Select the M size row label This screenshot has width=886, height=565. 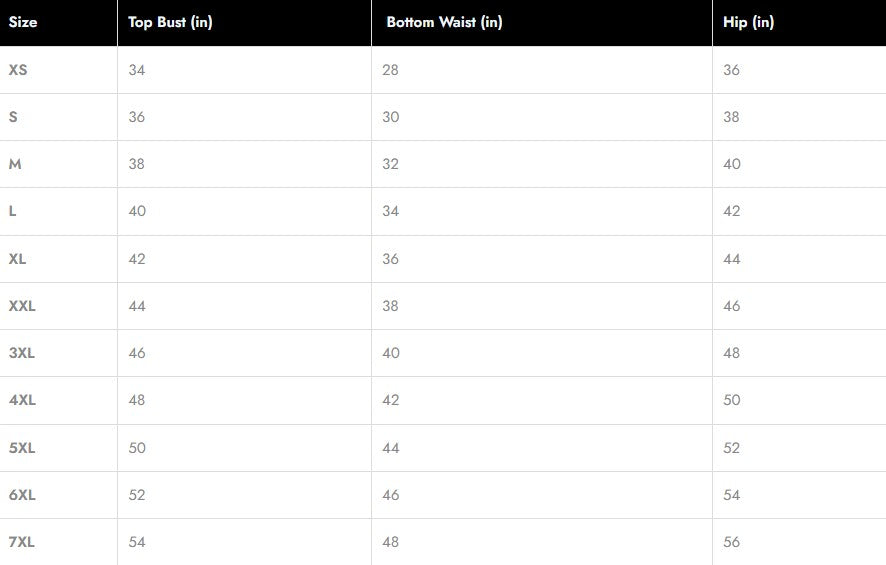pos(15,164)
